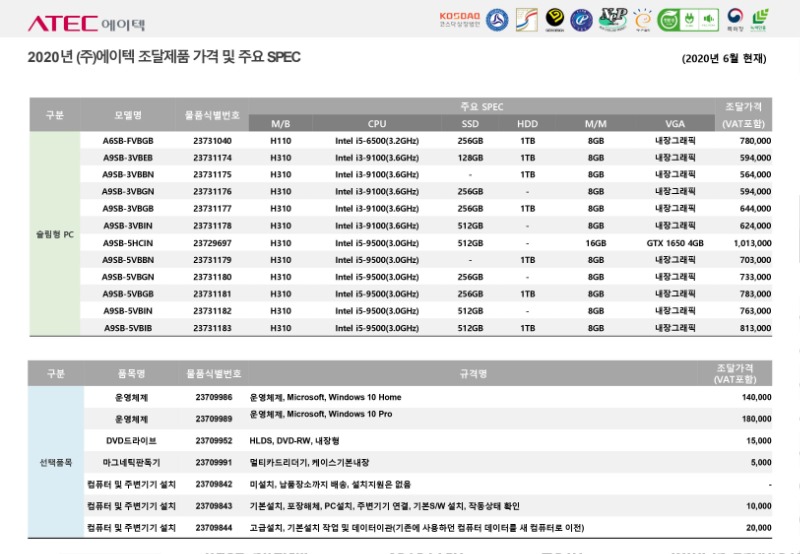Click spec '운영체제, Microsoft, Windows 10 Pro'
Screen dimensions: 800x554
tap(320, 414)
